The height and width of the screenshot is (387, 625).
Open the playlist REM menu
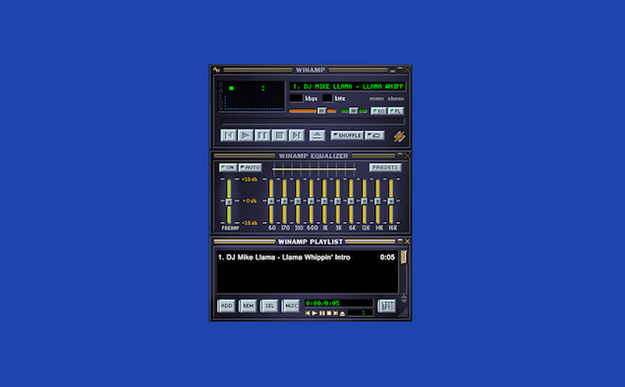(248, 306)
